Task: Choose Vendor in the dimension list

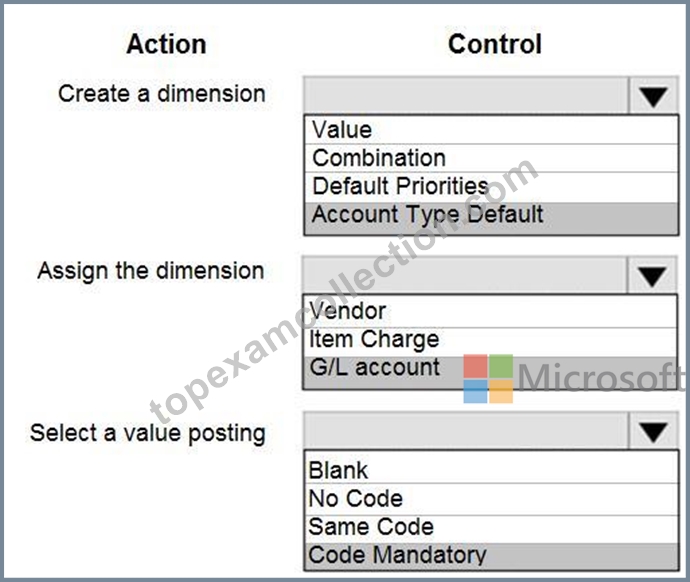Action: tap(490, 311)
